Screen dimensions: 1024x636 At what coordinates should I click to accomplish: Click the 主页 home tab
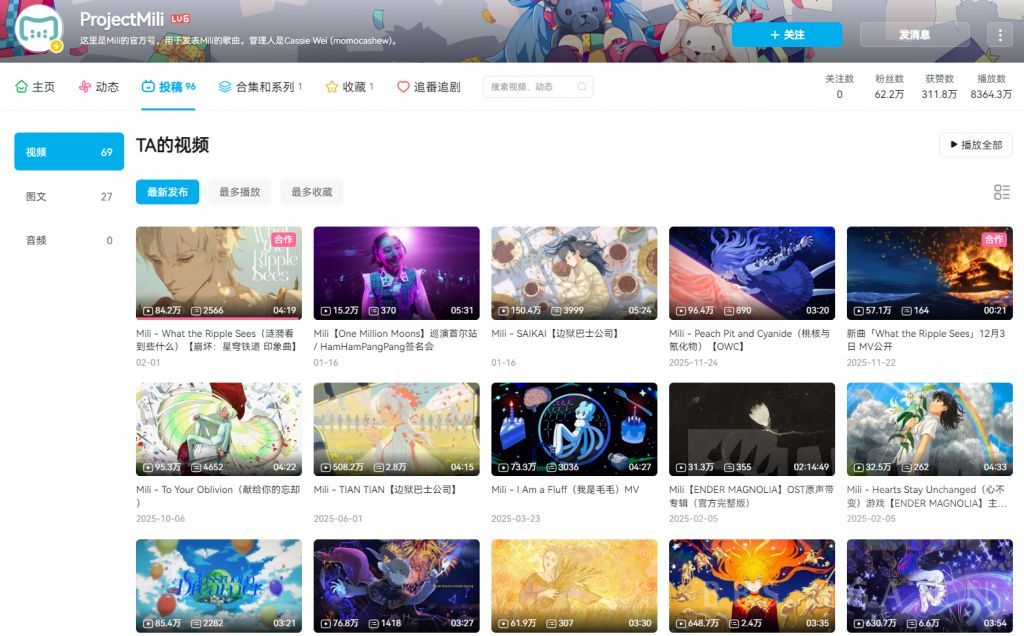[35, 87]
